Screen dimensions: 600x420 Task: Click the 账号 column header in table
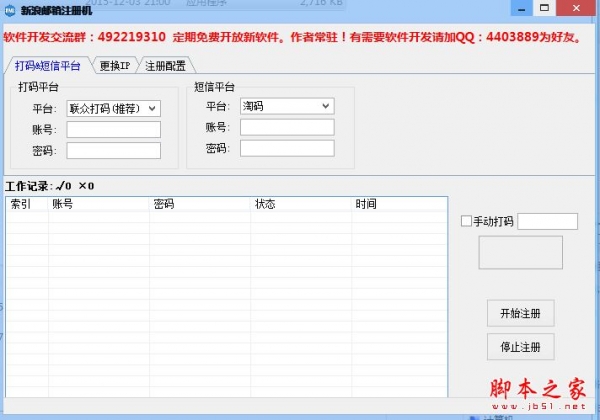point(99,204)
